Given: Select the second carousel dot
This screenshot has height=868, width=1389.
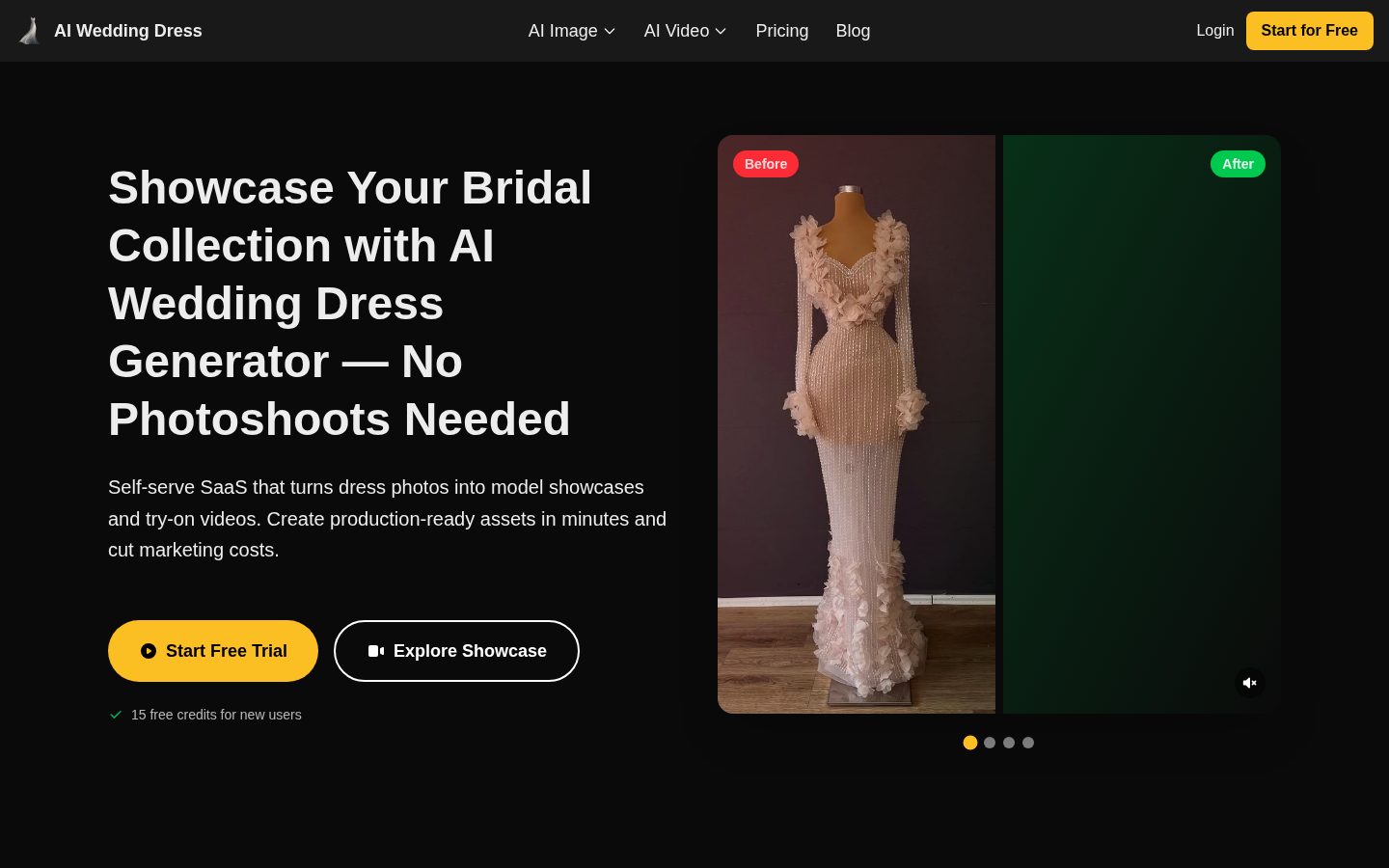Looking at the screenshot, I should click(990, 743).
